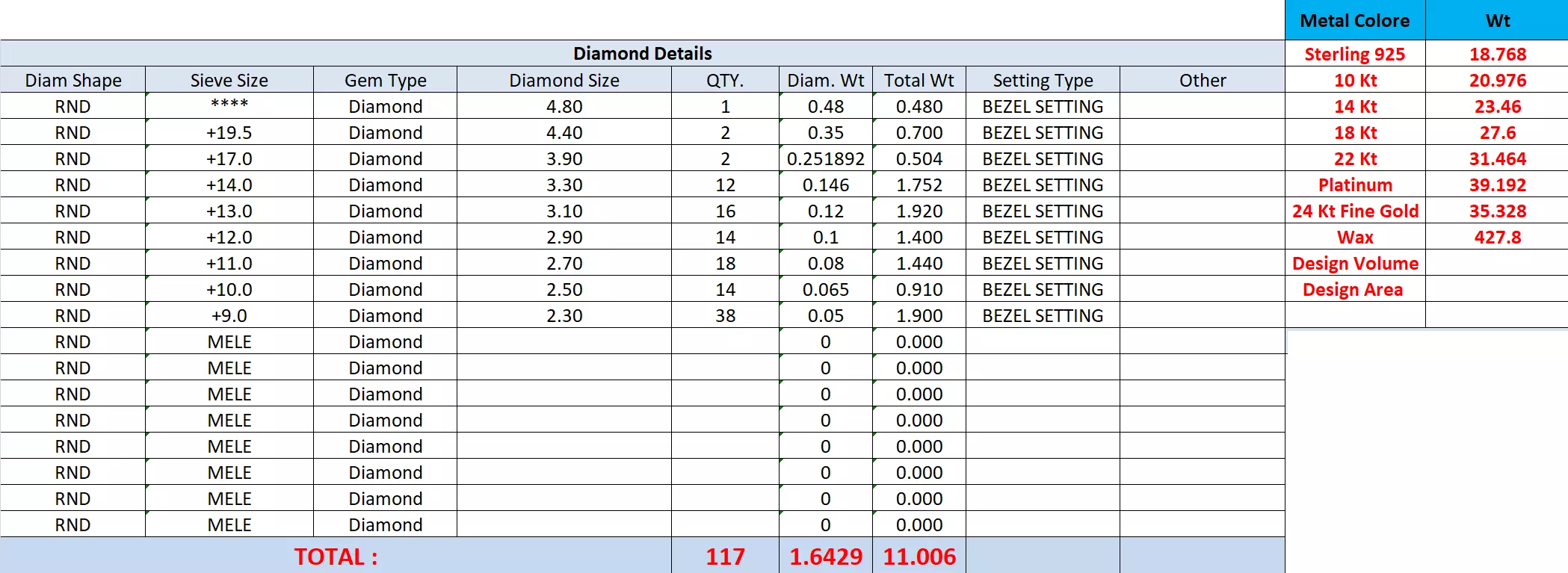1568x573 pixels.
Task: Click the "Diam. Wt" column header
Action: tap(826, 80)
